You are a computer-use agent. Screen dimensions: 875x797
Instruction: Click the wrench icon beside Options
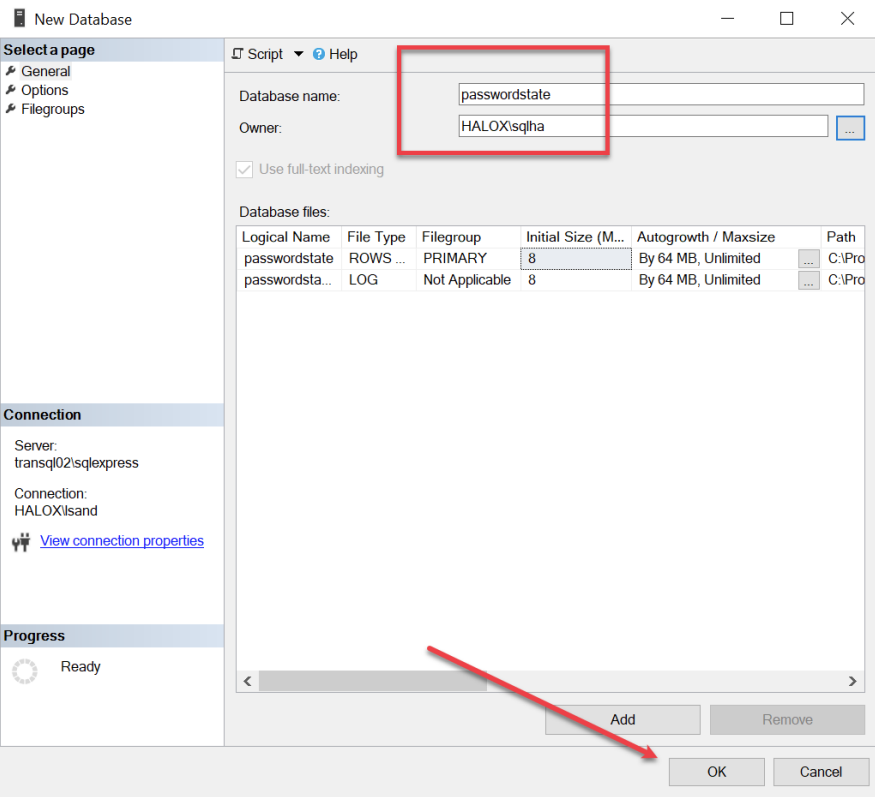11,89
